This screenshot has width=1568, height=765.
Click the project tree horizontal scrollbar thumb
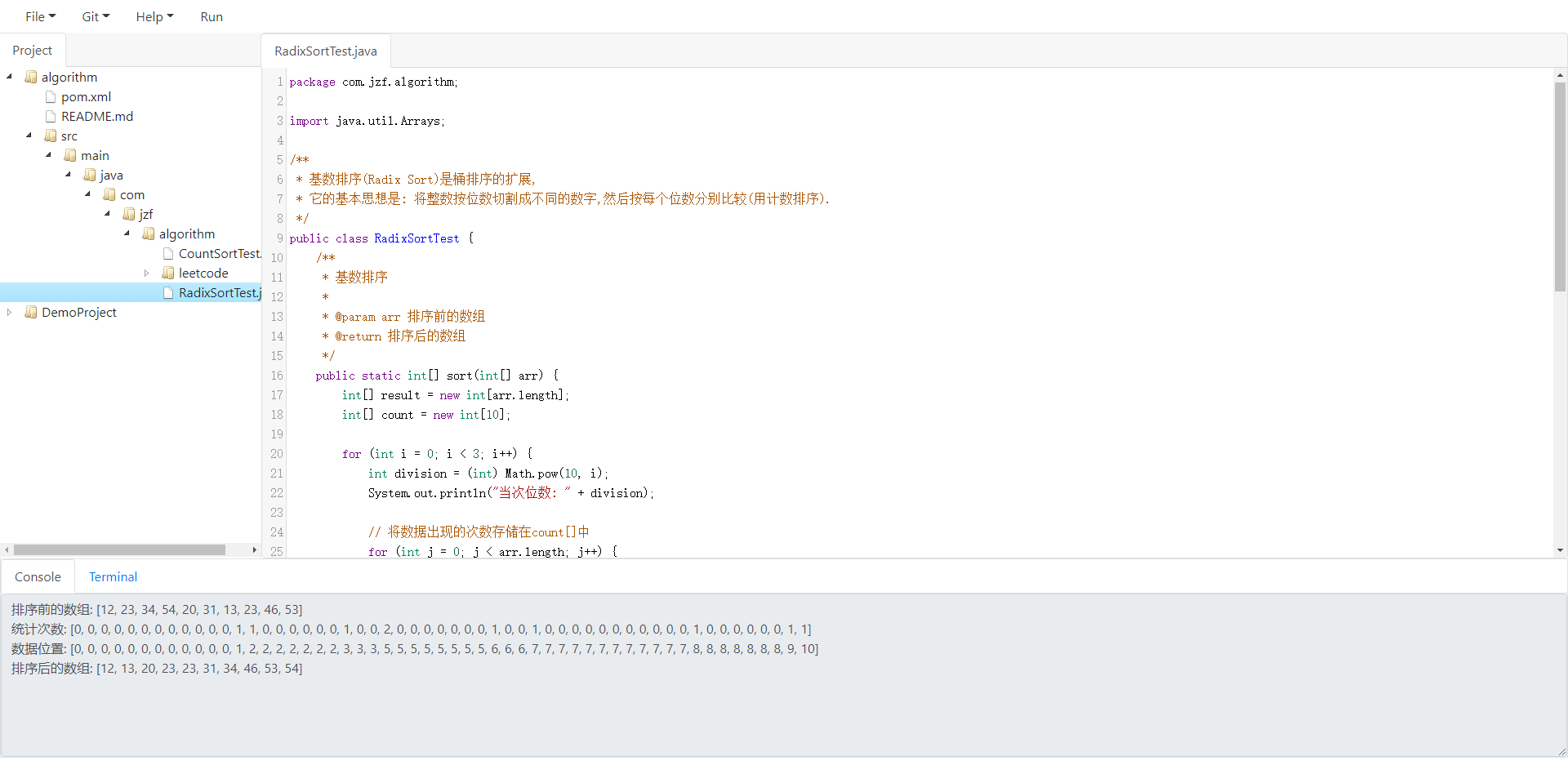(119, 549)
